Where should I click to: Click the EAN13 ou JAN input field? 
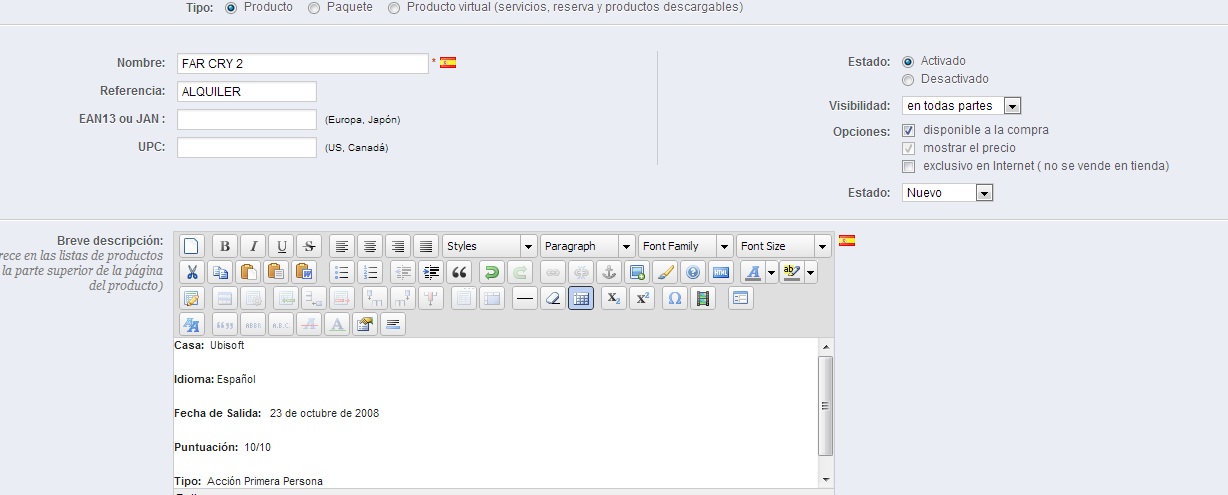coord(247,120)
